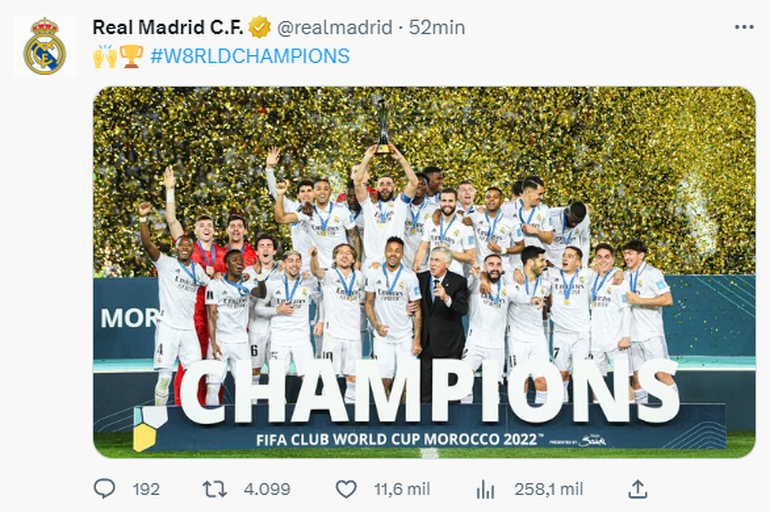This screenshot has height=512, width=770.
Task: Click the FIFA Club World Cup Morocco 2022 banner
Action: [430, 428]
